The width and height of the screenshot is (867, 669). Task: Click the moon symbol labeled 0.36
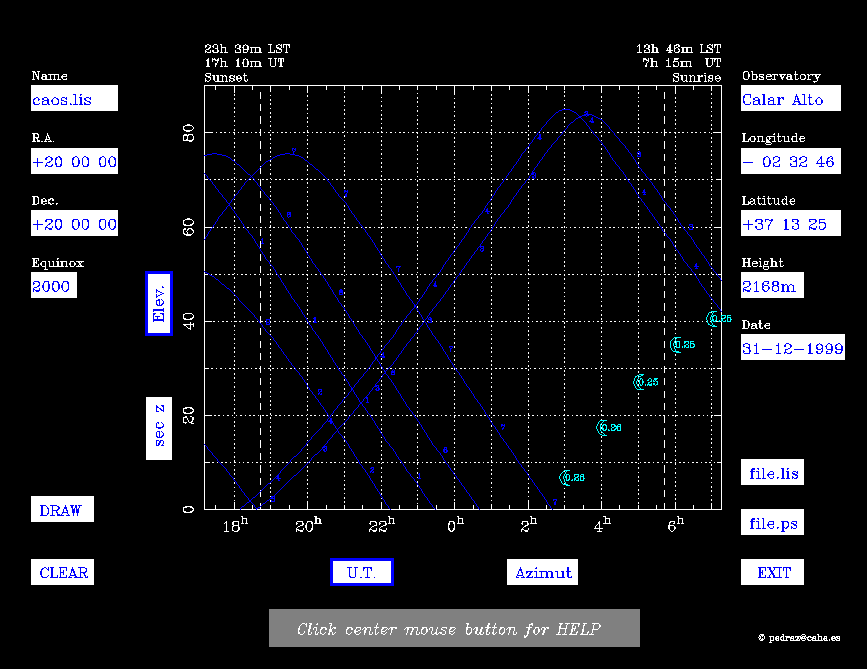[x=602, y=428]
